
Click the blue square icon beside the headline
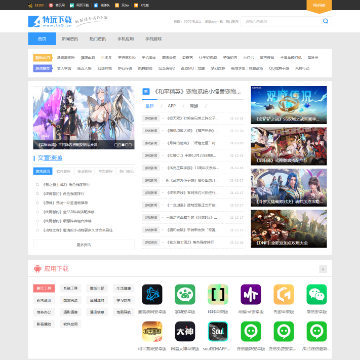pos(146,91)
